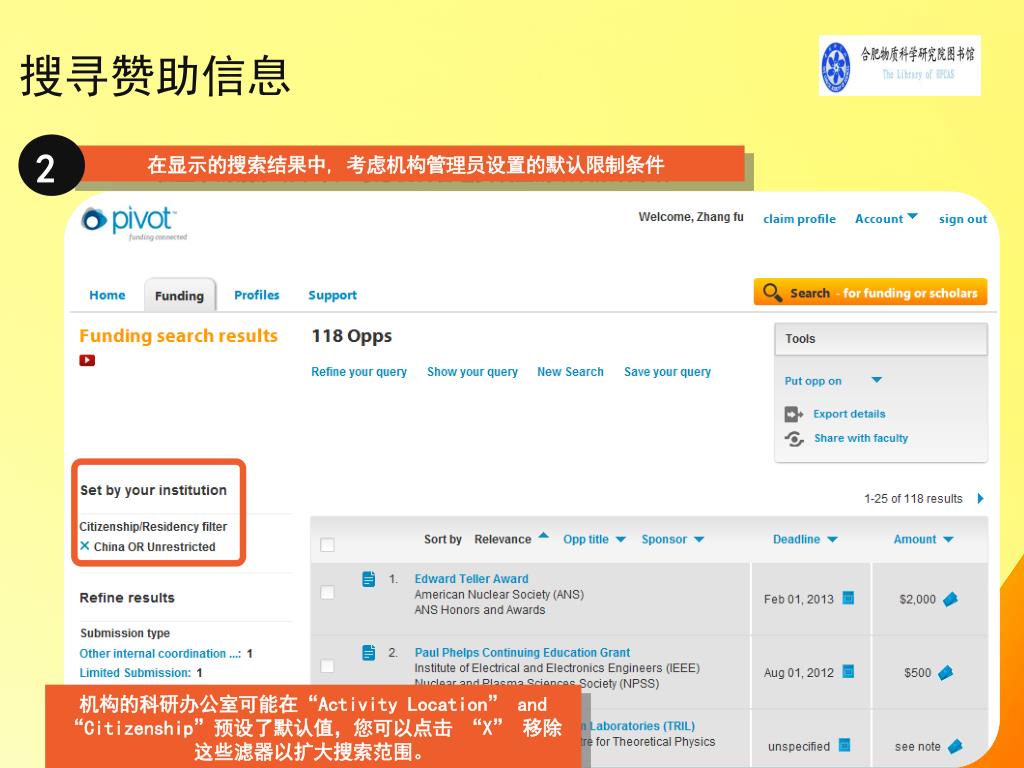The image size is (1024, 768).
Task: Open the Support tab
Action: pos(332,295)
